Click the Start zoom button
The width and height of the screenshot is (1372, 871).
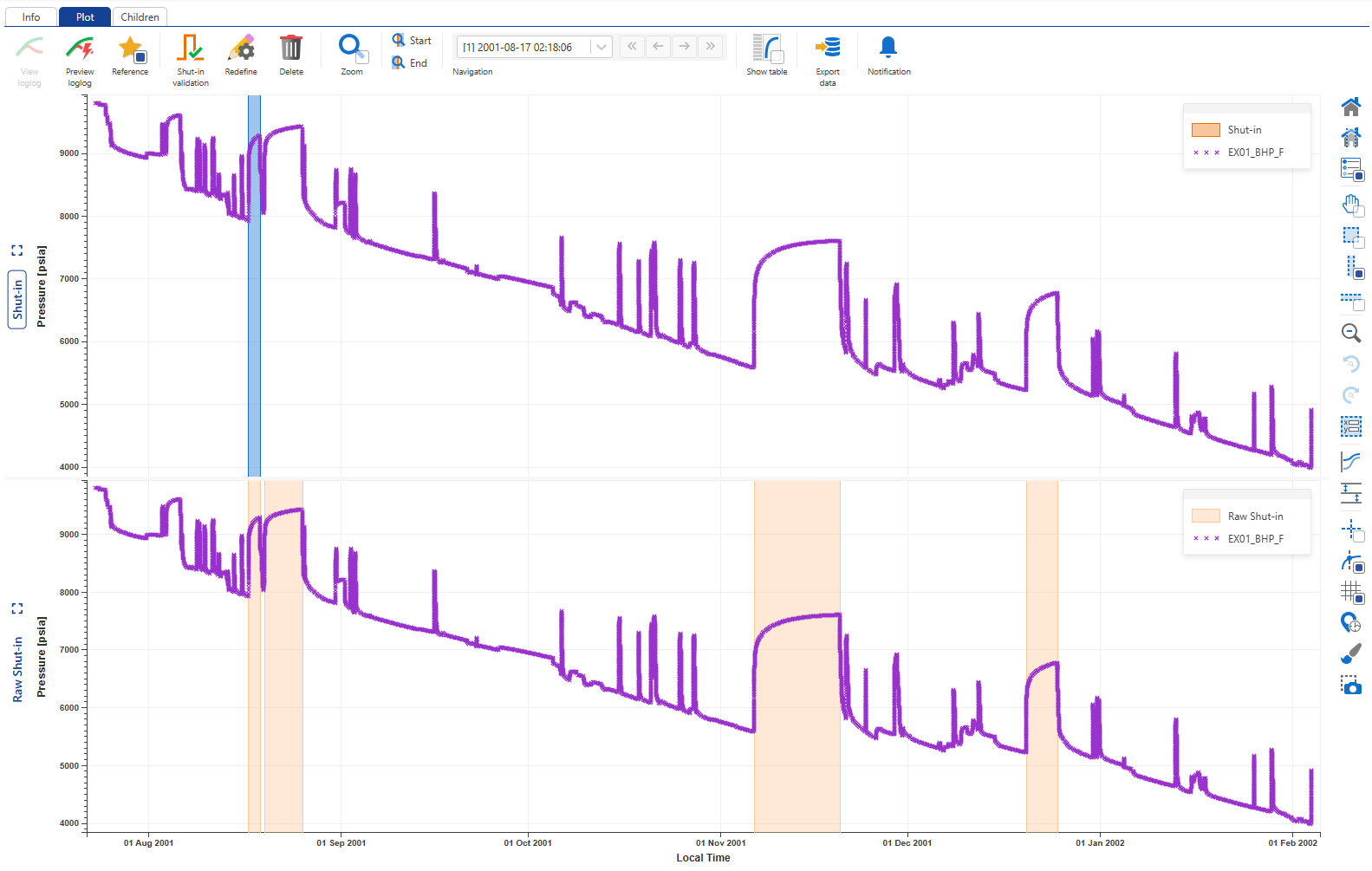(411, 41)
